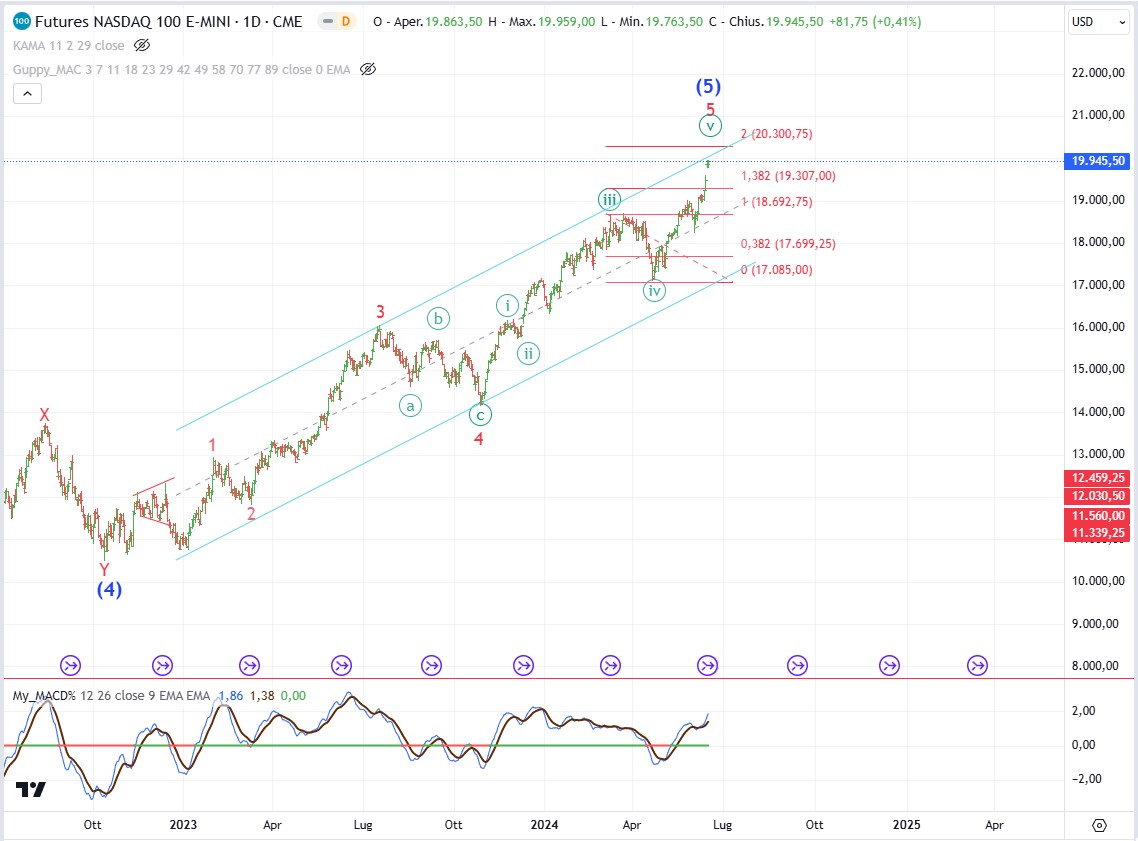
Task: Select the circled iii wave label
Action: [x=609, y=200]
